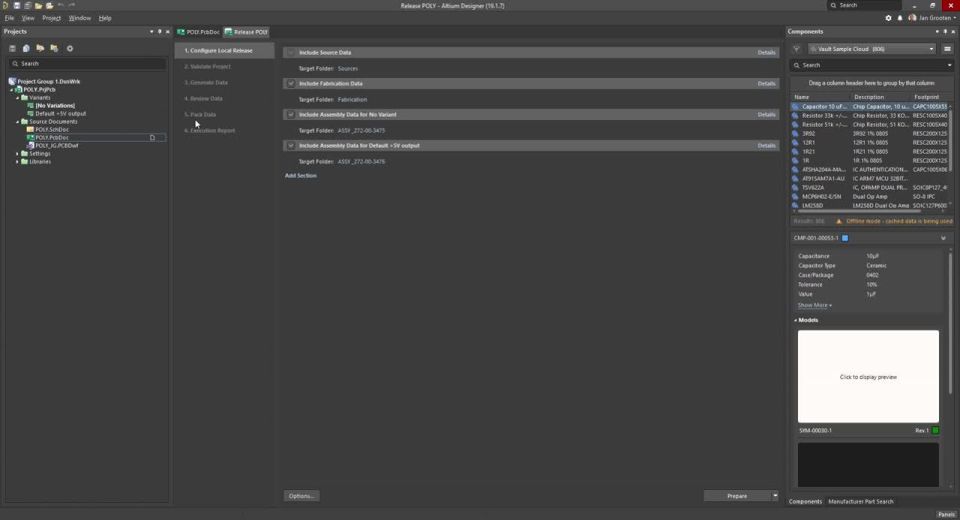The width and height of the screenshot is (960, 520).
Task: Click the title bar Search field
Action: click(x=864, y=6)
